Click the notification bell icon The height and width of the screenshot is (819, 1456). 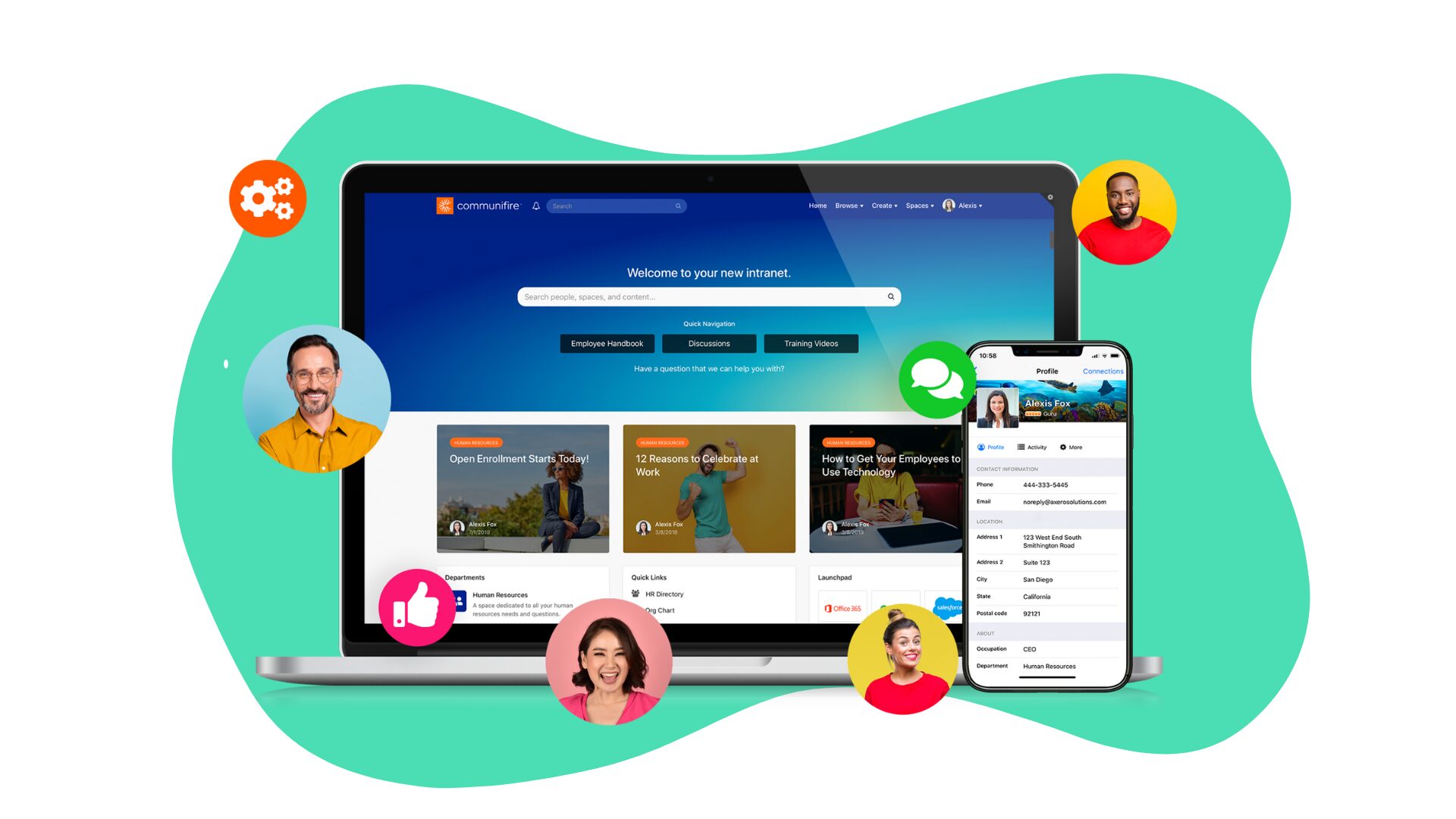[x=535, y=206]
